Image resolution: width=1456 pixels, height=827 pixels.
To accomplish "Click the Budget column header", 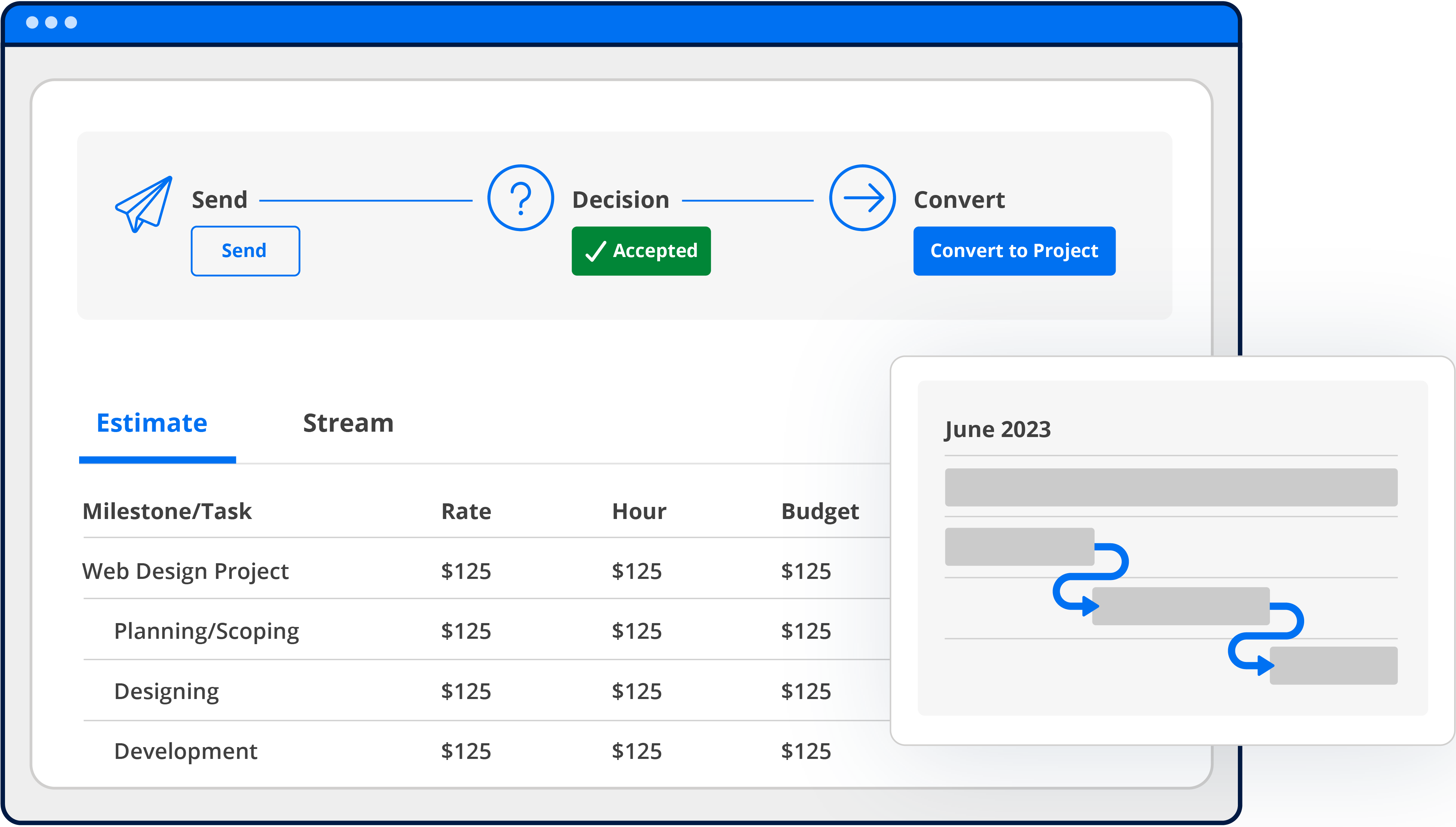I will [x=819, y=511].
